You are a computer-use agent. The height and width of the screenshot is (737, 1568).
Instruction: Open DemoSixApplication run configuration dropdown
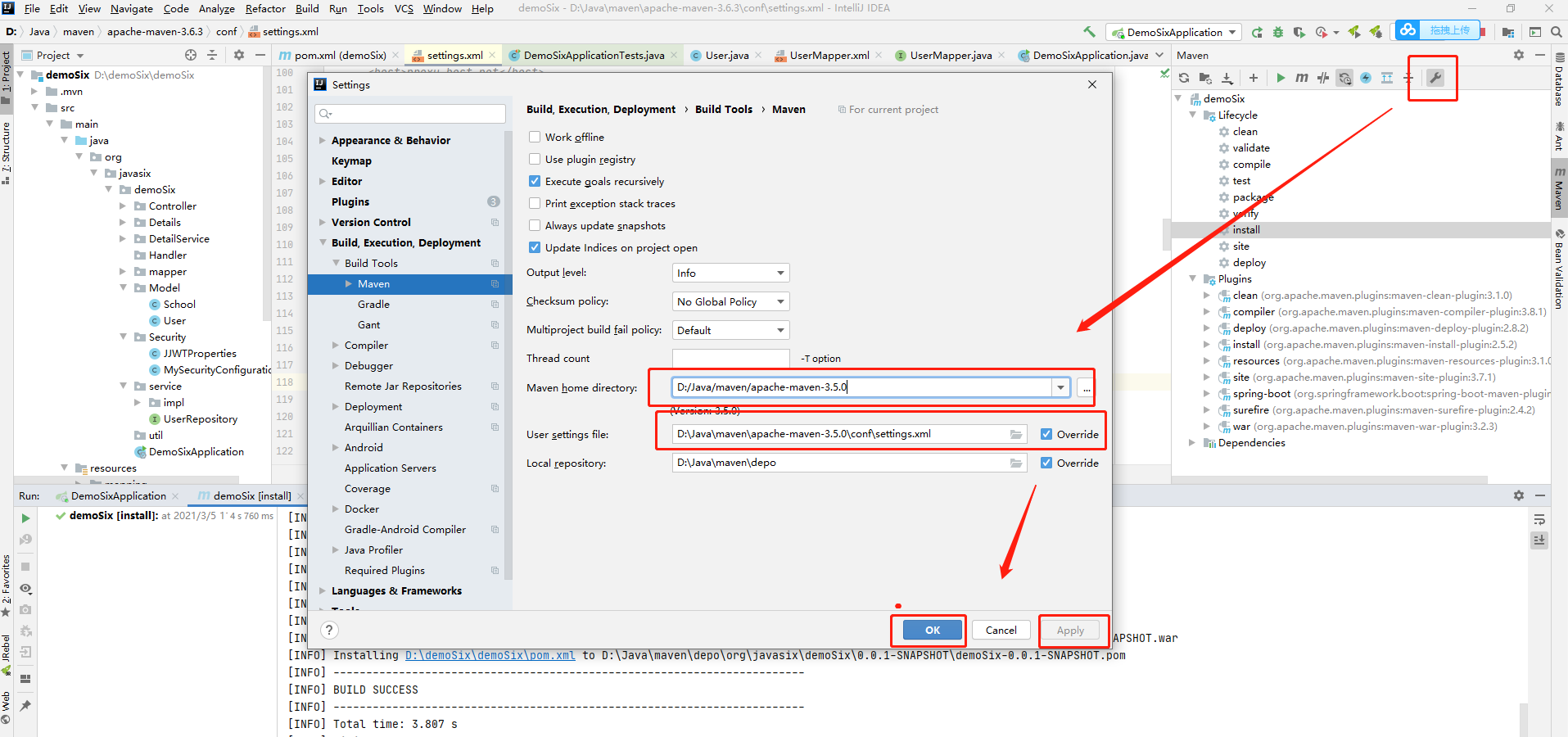pos(1173,32)
